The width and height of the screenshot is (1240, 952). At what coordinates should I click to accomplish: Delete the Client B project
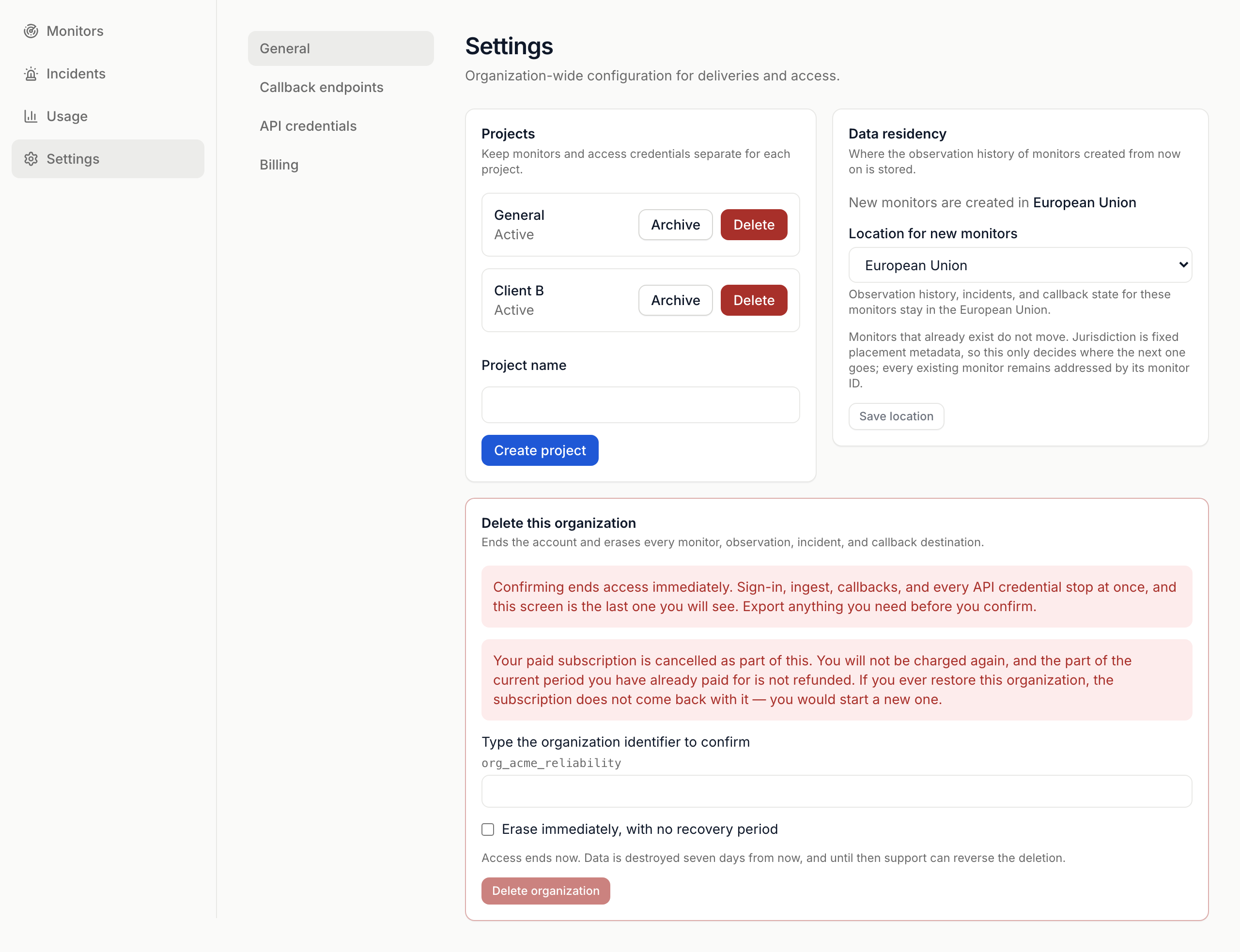[754, 300]
